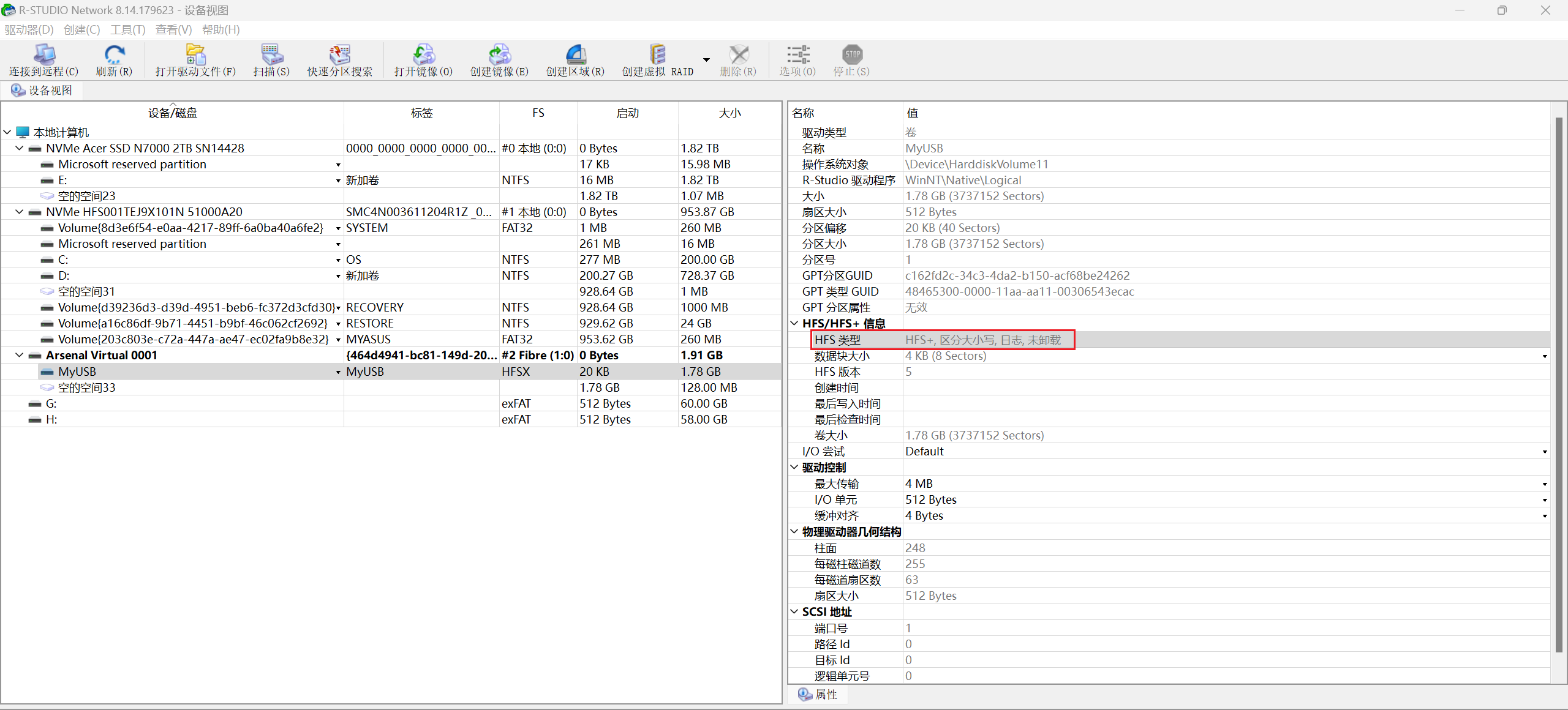The image size is (1568, 710).
Task: Open the 缓冲对齐 4 Bytes dropdown
Action: click(x=1545, y=516)
